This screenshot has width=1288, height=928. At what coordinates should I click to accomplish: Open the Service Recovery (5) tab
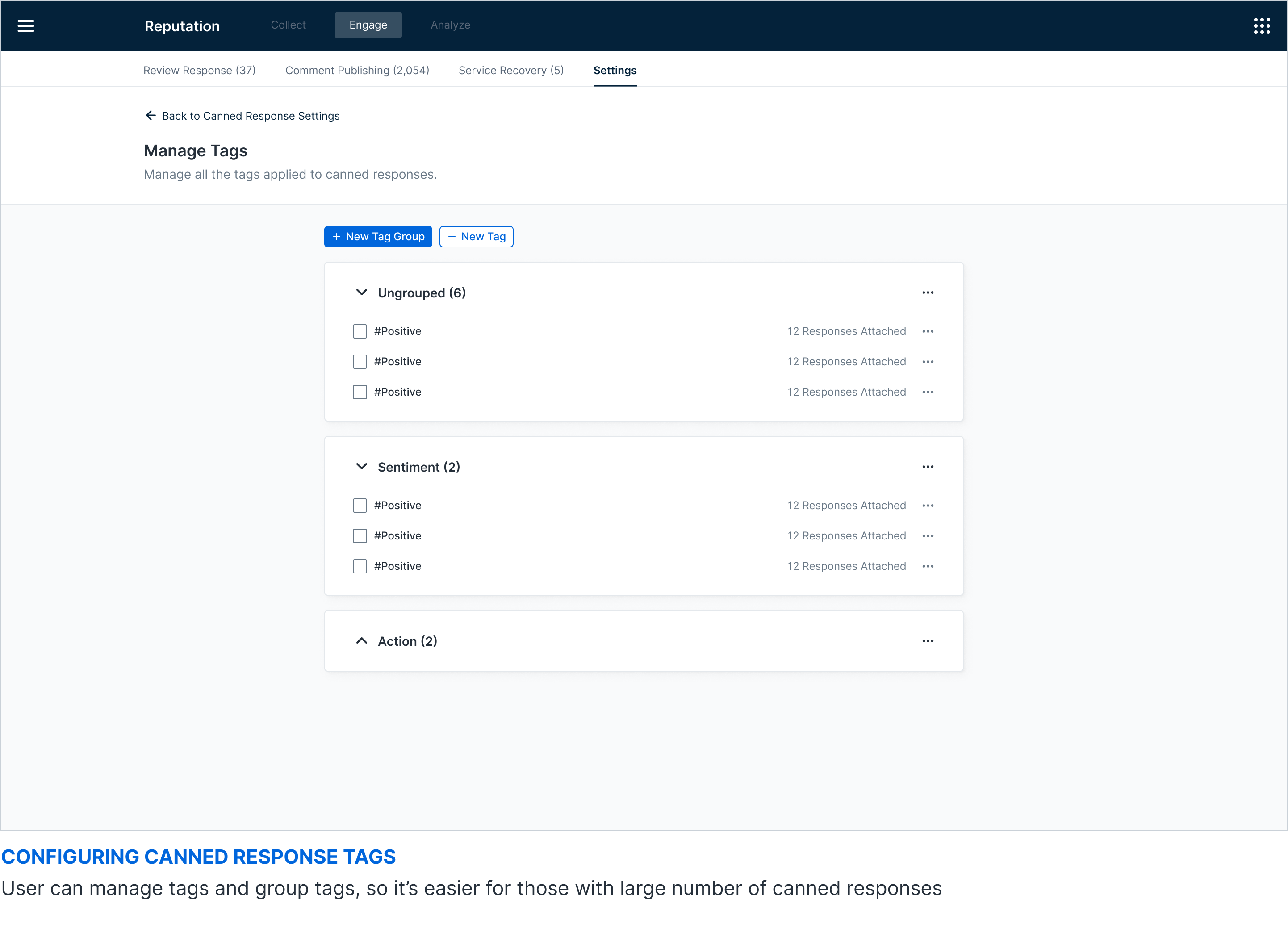point(510,71)
